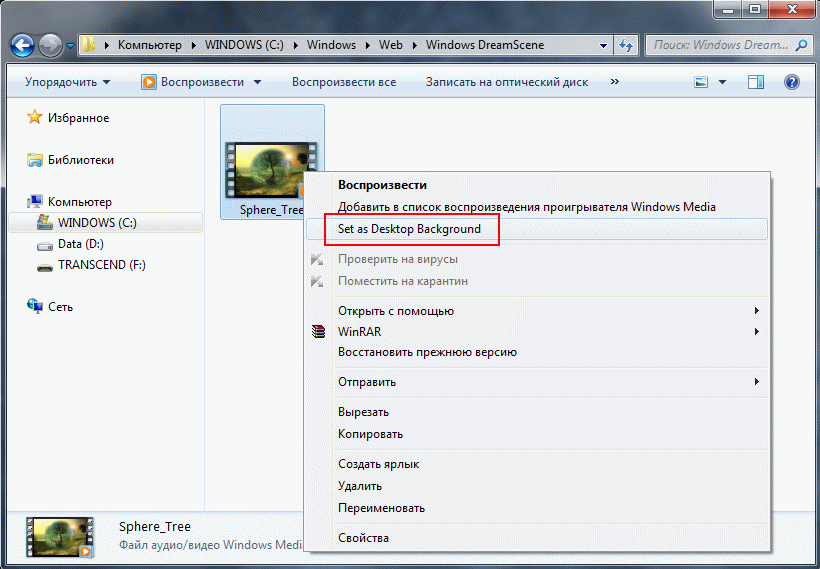Choose Set as Desktop Background
820x569 pixels.
pos(537,229)
